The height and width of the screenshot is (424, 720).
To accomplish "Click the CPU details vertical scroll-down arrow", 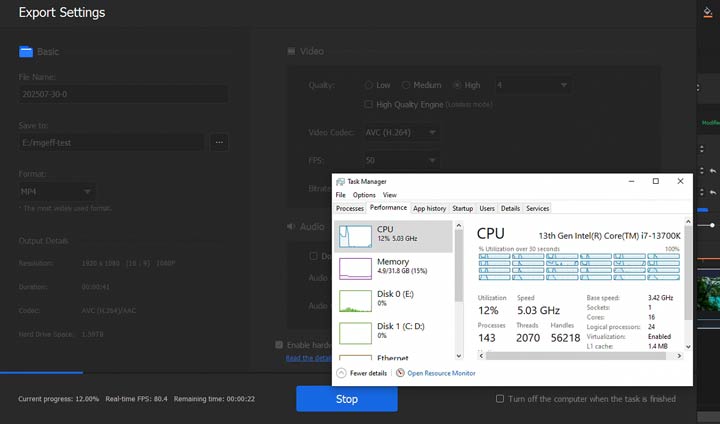I will pos(688,347).
